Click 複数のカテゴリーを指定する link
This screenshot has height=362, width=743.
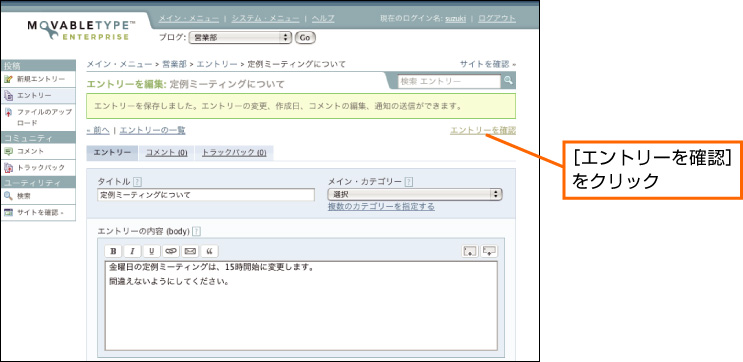(381, 207)
